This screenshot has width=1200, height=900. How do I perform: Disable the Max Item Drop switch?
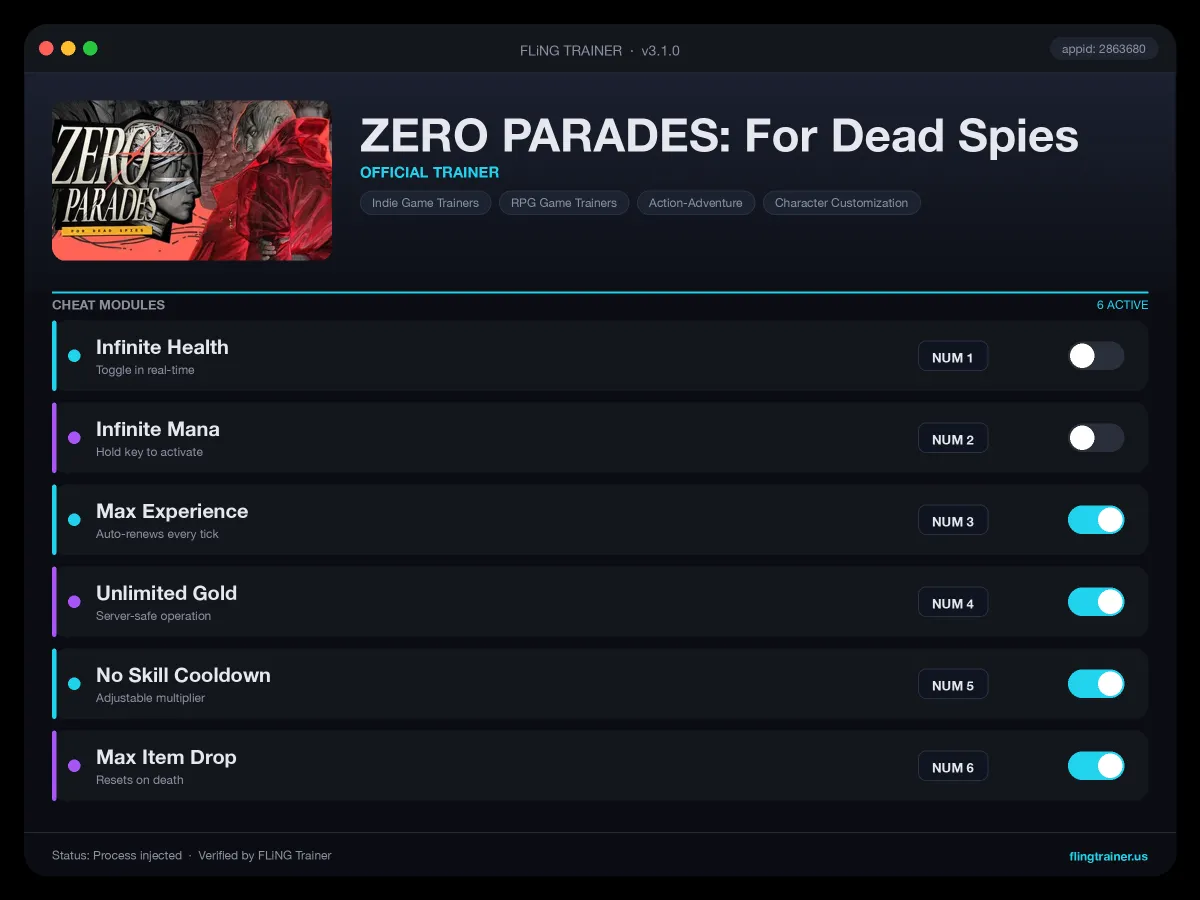tap(1096, 766)
